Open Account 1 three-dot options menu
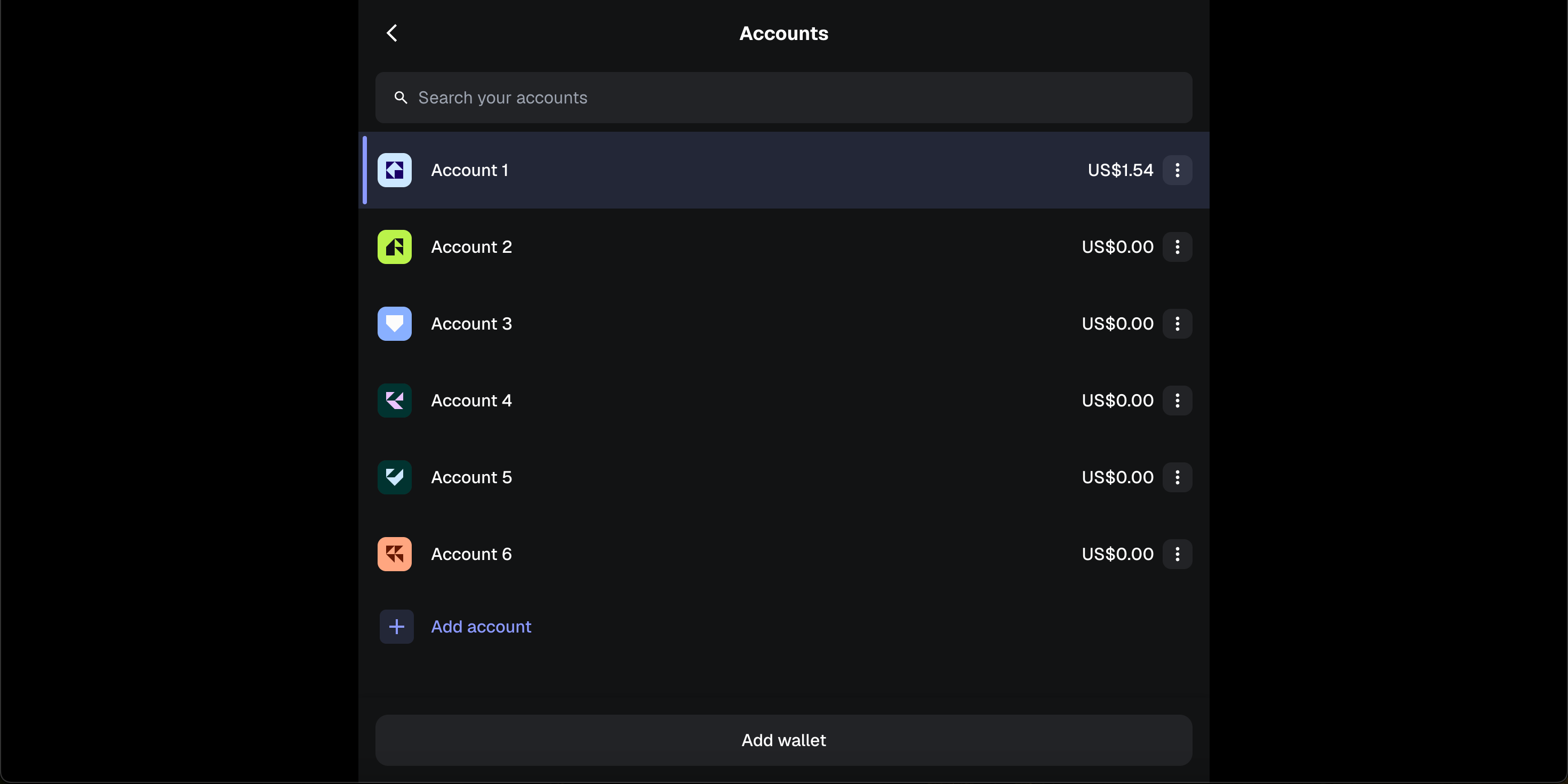Screen dimensions: 1568x784 1177,171
